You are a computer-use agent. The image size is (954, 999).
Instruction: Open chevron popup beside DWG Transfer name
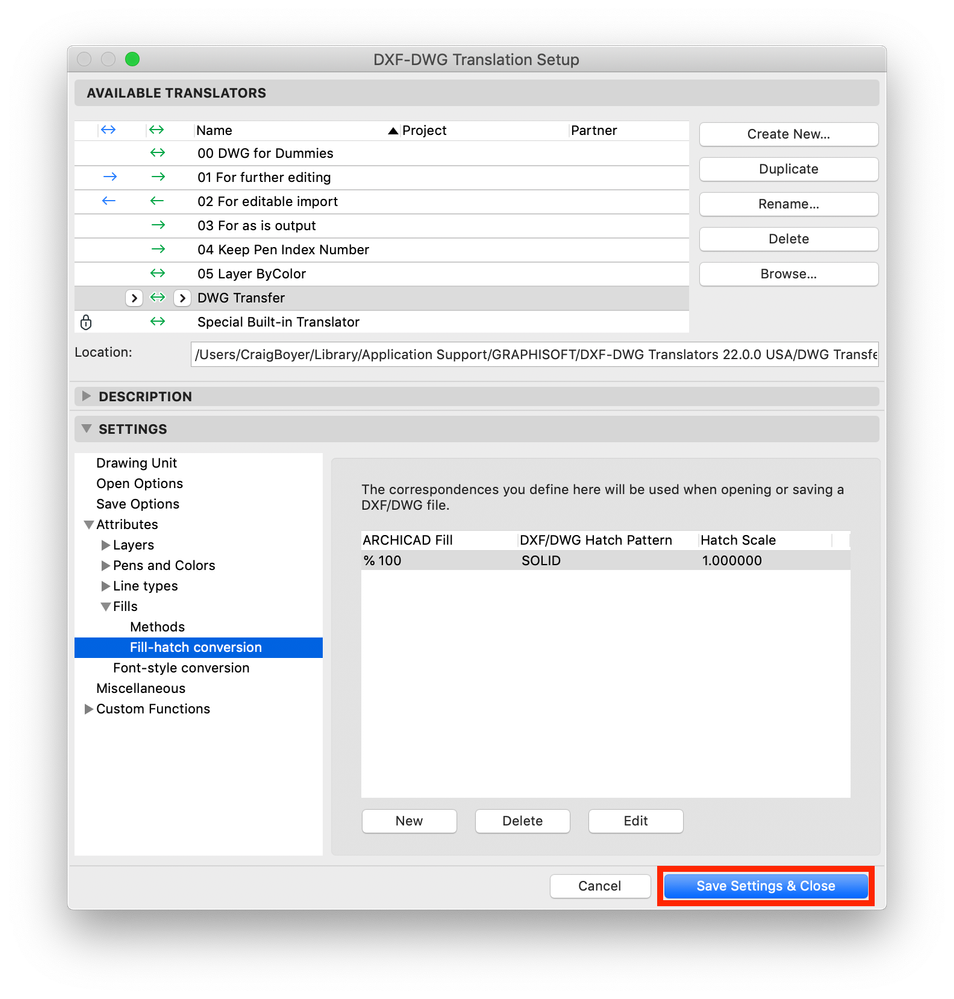[x=182, y=298]
